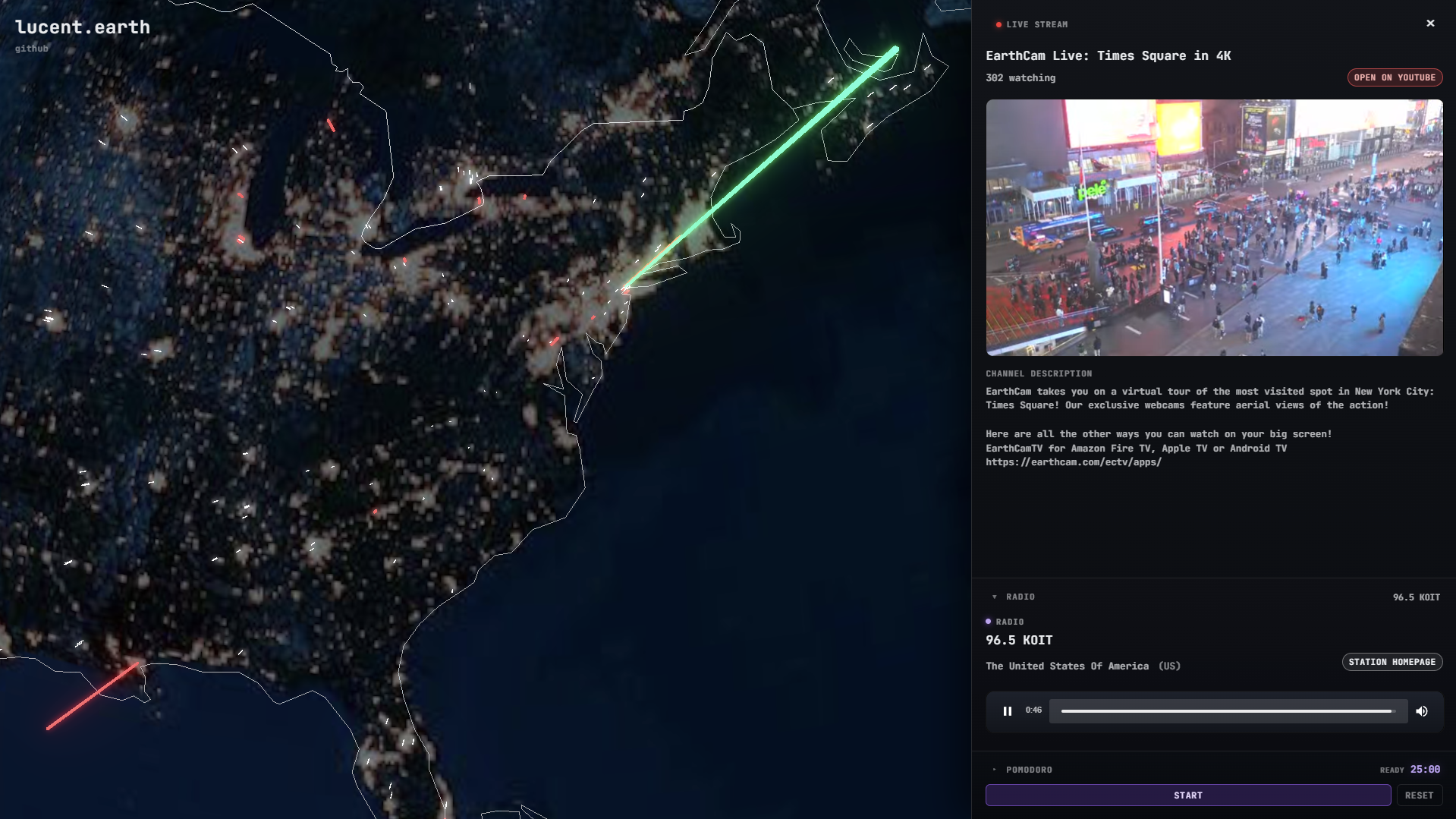1456x819 pixels.
Task: Mute the radio volume speaker icon
Action: [1422, 711]
